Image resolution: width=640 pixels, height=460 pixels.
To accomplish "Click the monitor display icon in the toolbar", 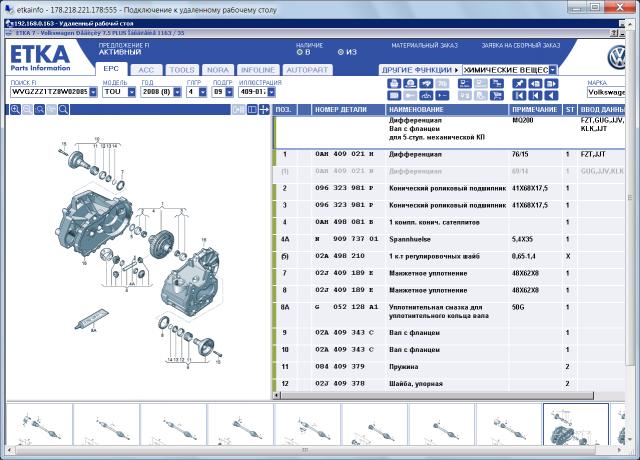I will click(465, 84).
